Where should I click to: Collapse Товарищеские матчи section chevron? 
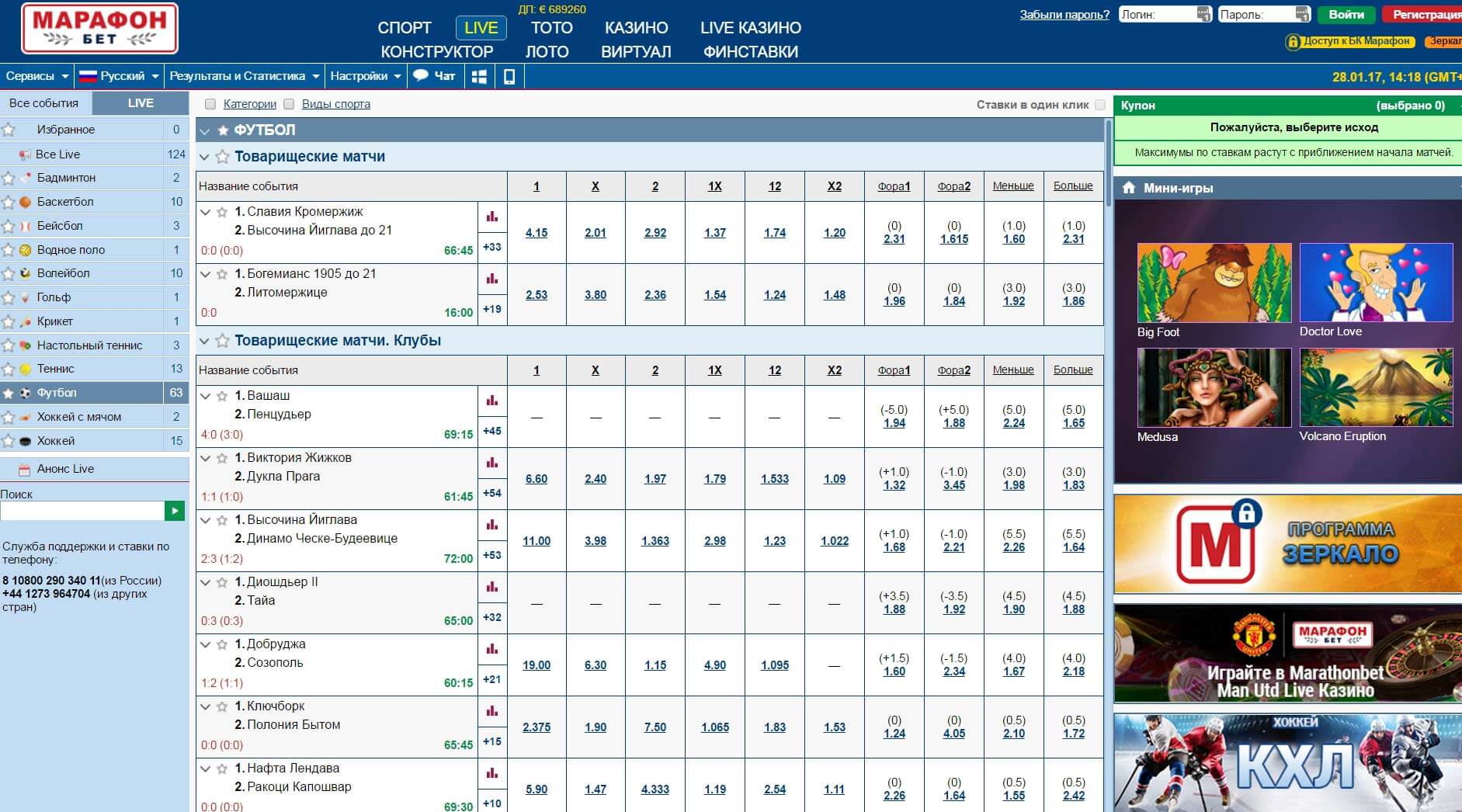point(205,157)
